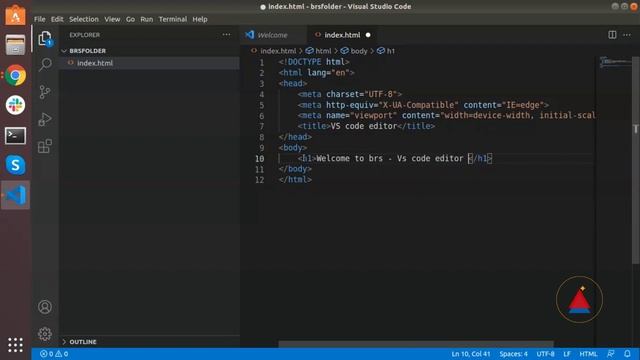Screen dimensions: 640x360
Task: Click the Split Editor Right icon
Action: 612,35
